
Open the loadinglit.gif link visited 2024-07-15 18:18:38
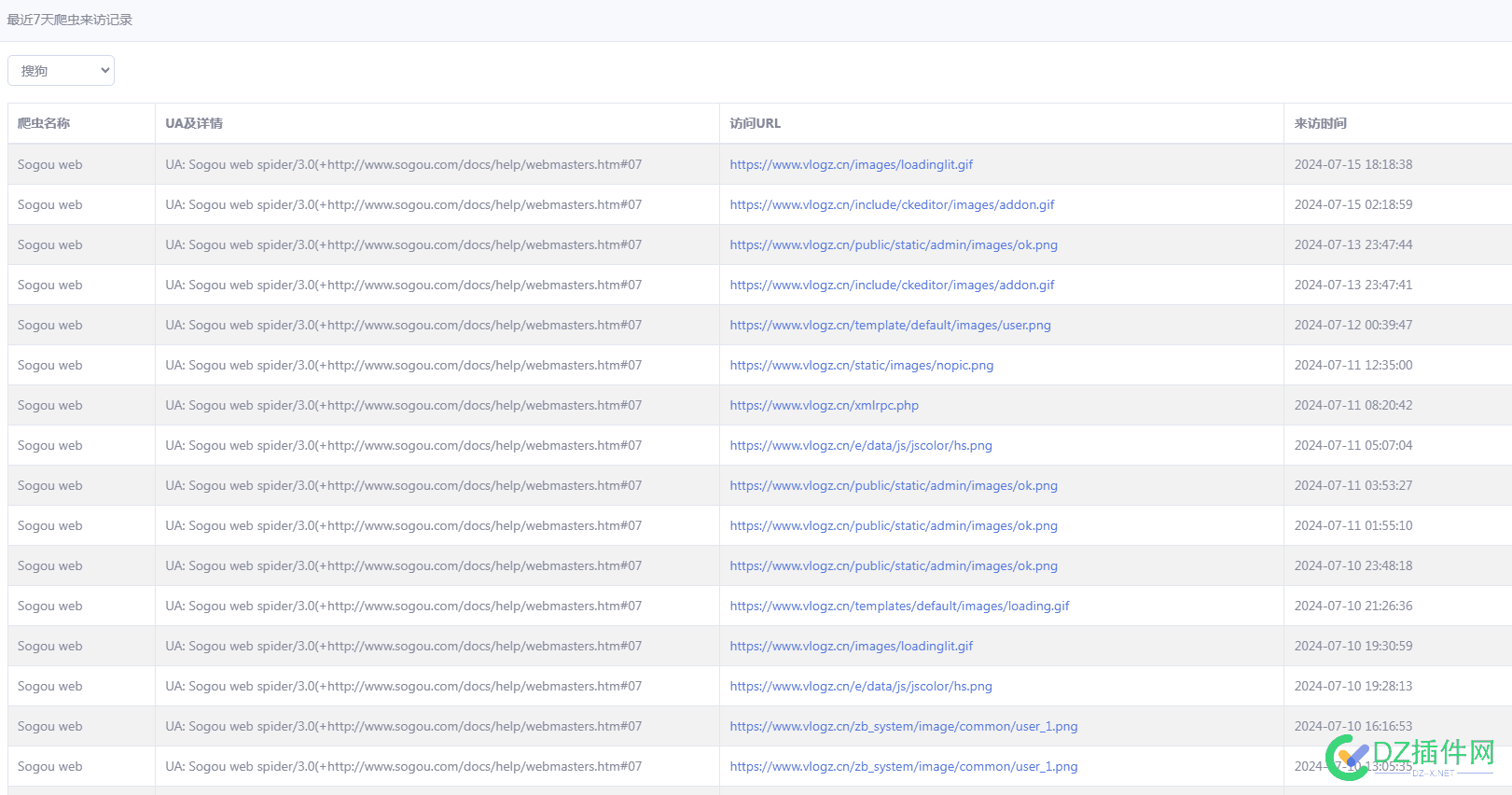pos(851,164)
